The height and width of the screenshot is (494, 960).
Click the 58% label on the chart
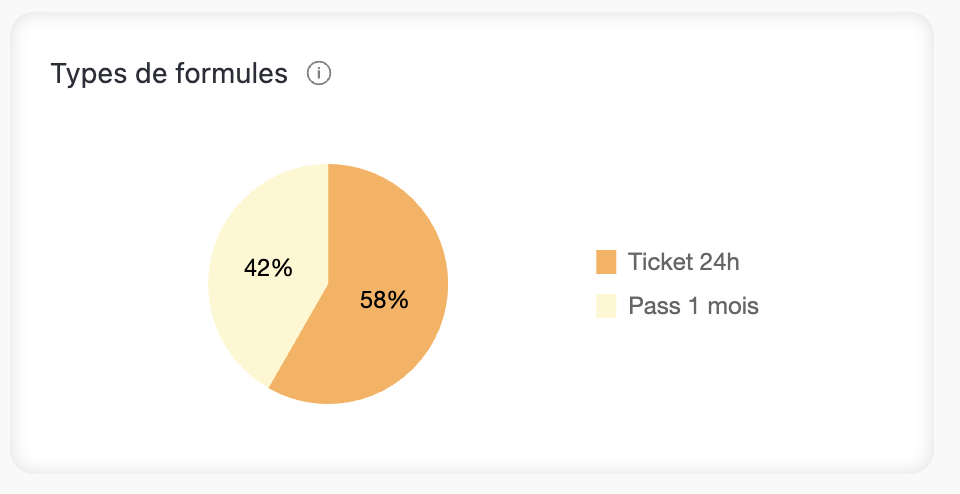[385, 300]
